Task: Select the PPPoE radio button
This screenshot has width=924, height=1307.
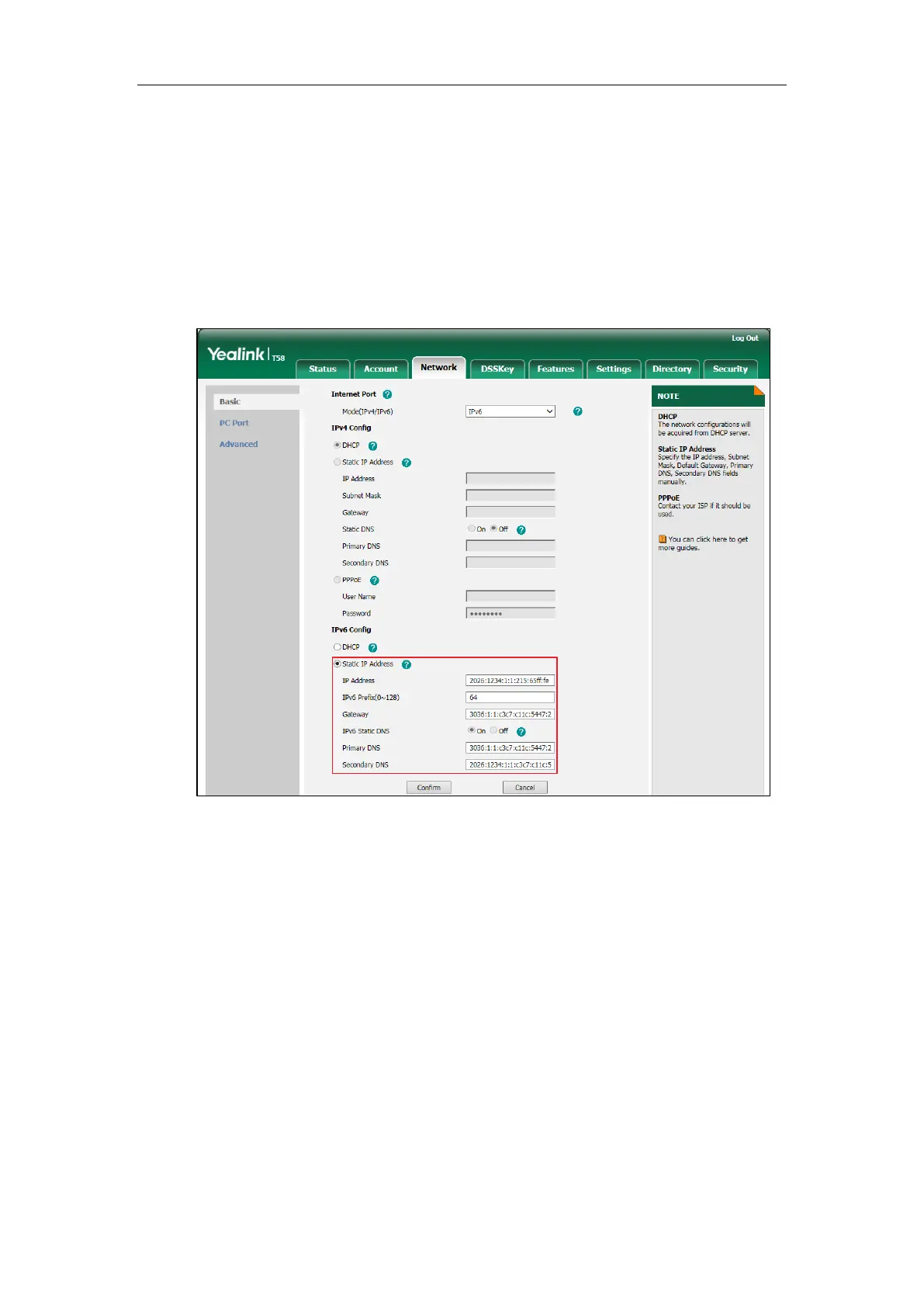Action: coord(337,580)
